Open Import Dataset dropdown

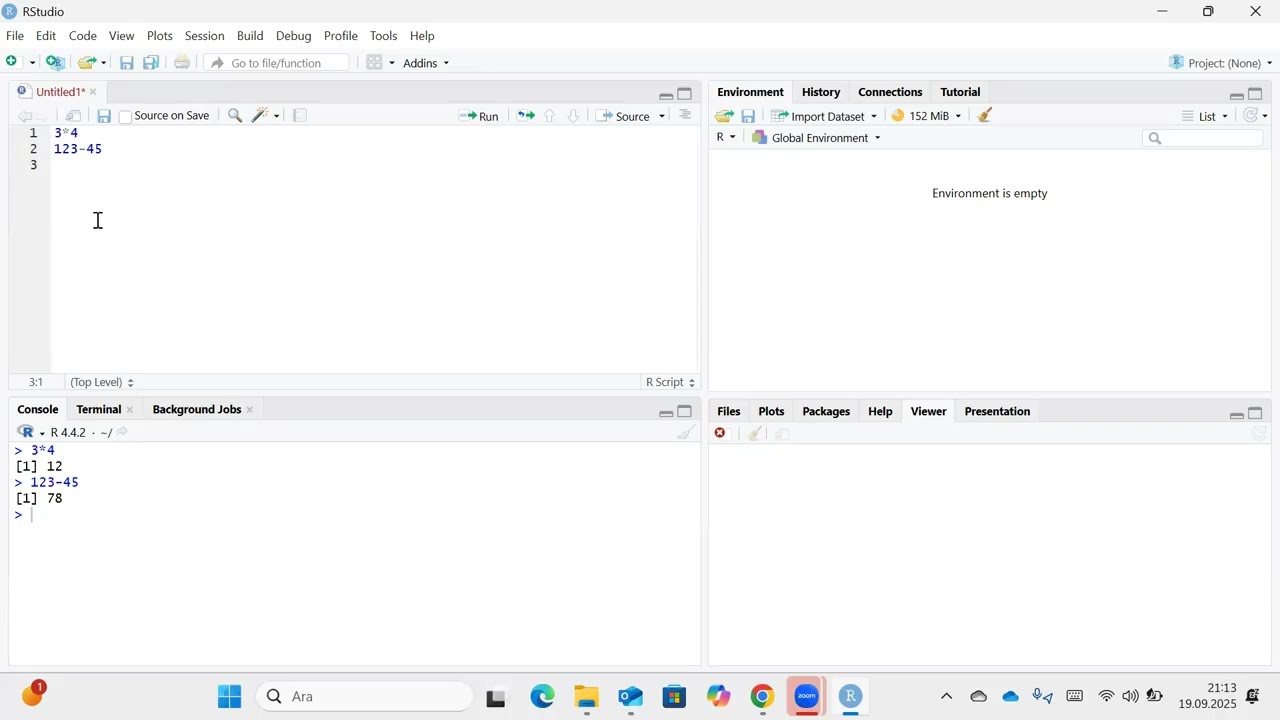pos(825,116)
